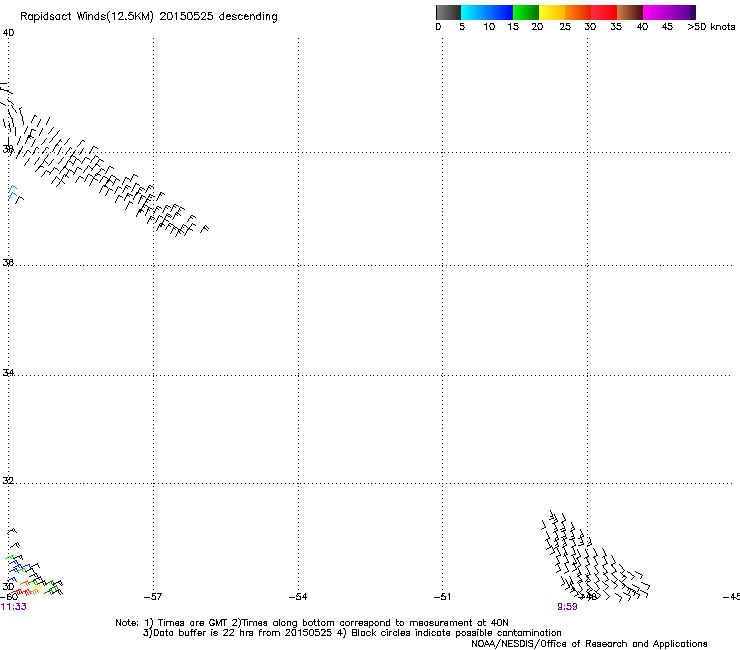Screen dimensions: 740x650
Task: Click the cyan-blue 5-15 knots color segment
Action: click(x=487, y=12)
